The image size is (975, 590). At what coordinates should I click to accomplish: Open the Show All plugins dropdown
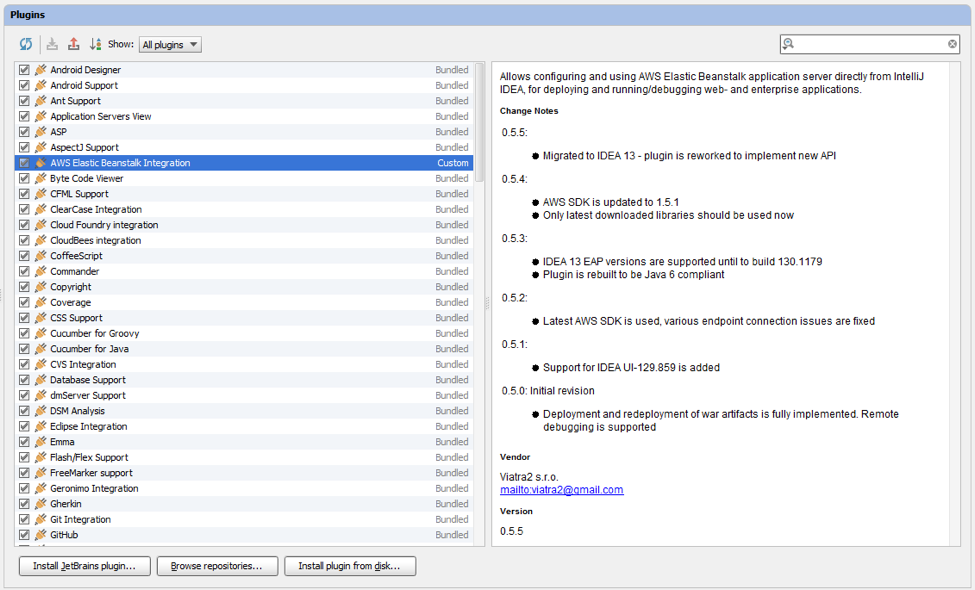point(170,45)
